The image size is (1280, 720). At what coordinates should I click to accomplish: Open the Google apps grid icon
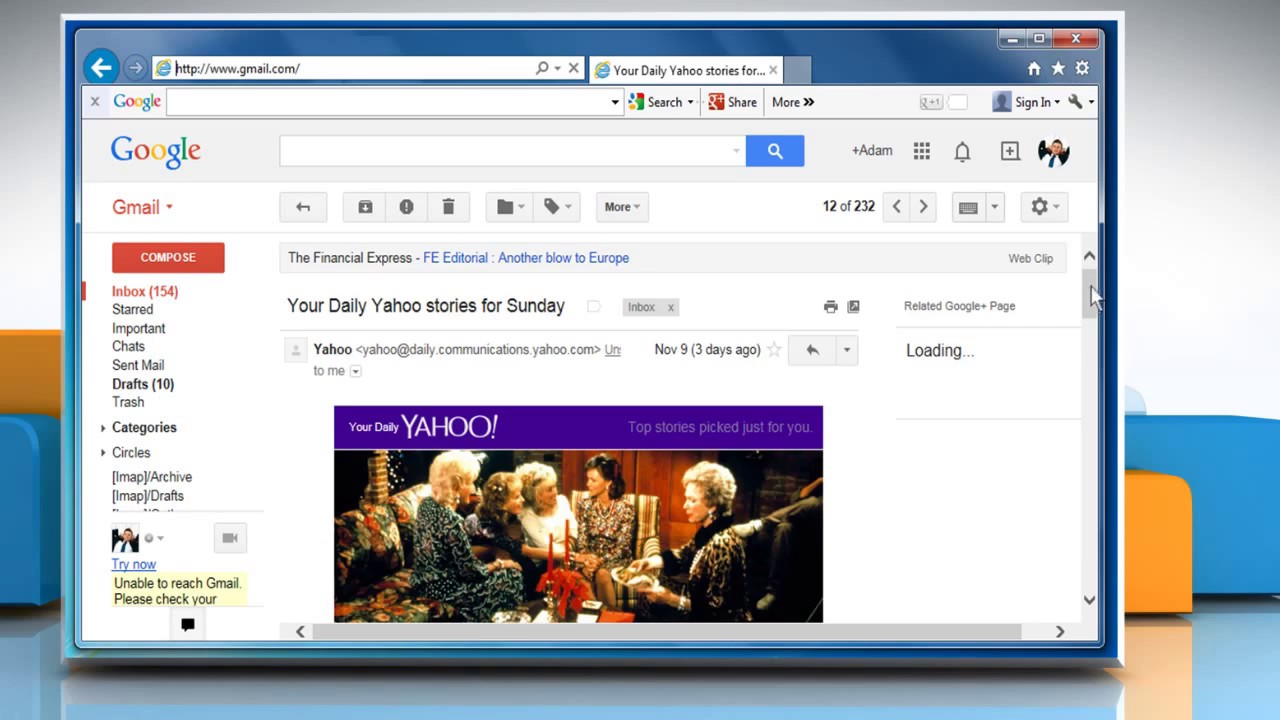pos(922,151)
